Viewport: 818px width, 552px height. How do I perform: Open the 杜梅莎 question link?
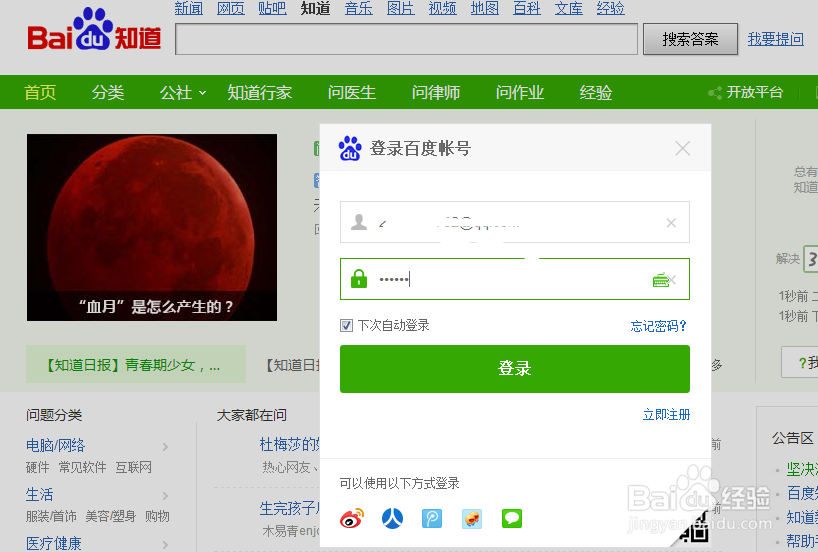click(290, 445)
